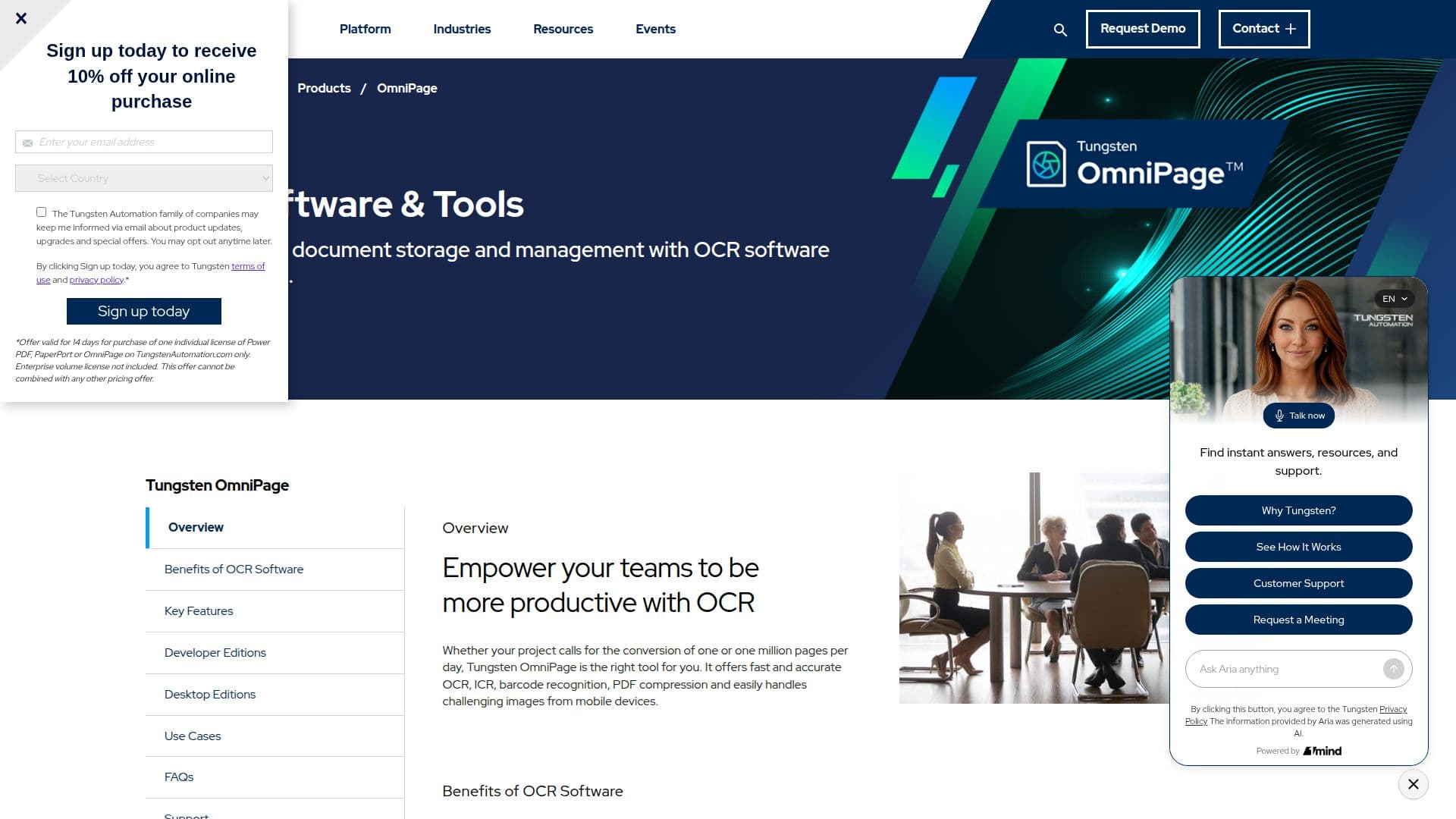This screenshot has width=1456, height=819.
Task: Tick the product updates consent checkbox
Action: click(42, 212)
